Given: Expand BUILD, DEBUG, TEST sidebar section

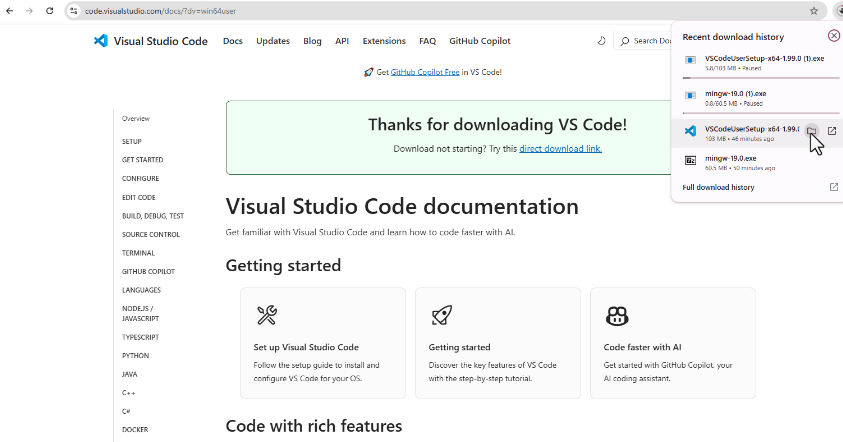Looking at the screenshot, I should click(x=153, y=216).
